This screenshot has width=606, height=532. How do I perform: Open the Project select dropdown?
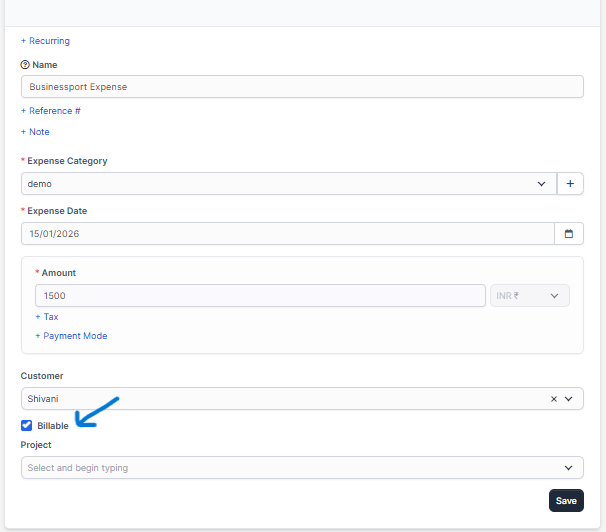pyautogui.click(x=569, y=468)
